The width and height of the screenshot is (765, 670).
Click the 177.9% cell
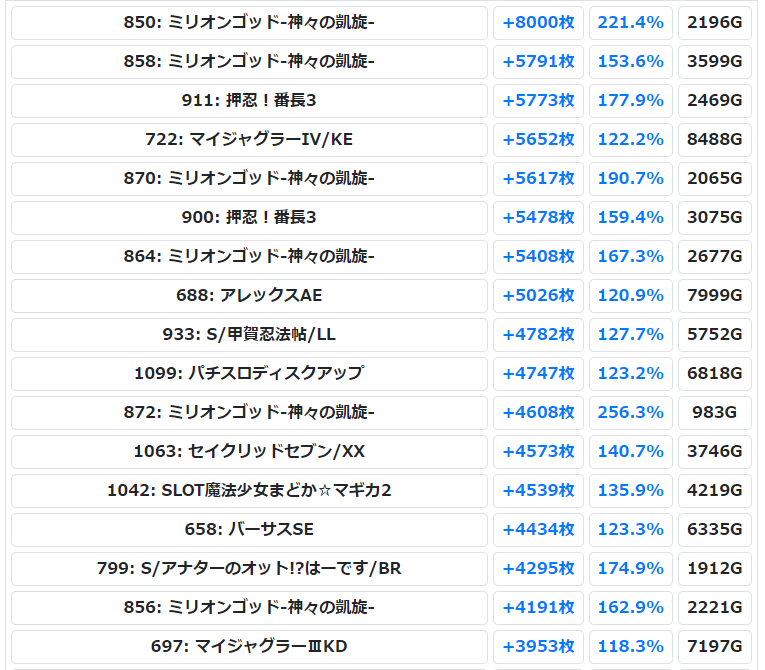coord(630,101)
